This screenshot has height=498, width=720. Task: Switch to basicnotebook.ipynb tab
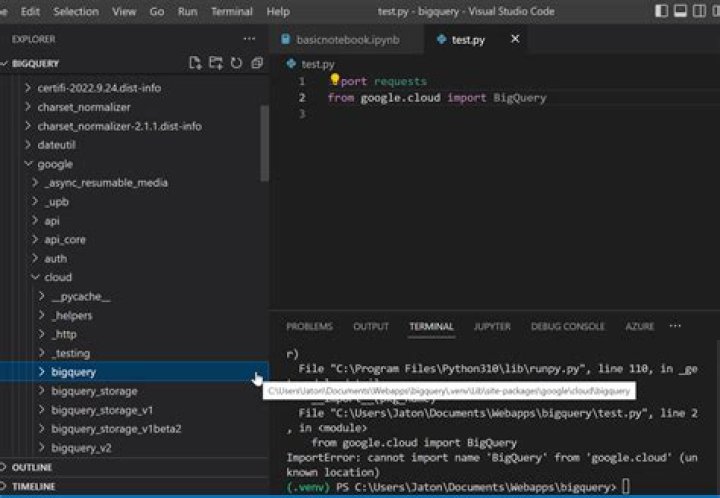[347, 39]
